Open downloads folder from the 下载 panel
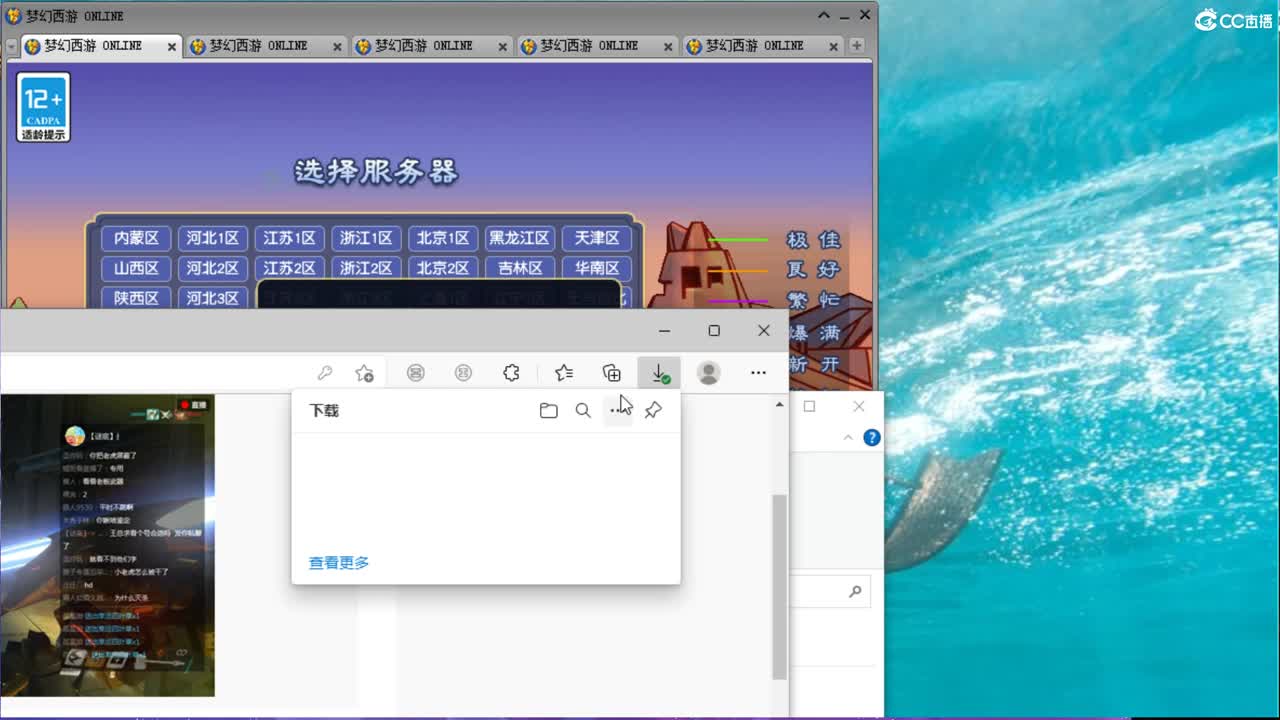This screenshot has height=720, width=1280. tap(548, 411)
